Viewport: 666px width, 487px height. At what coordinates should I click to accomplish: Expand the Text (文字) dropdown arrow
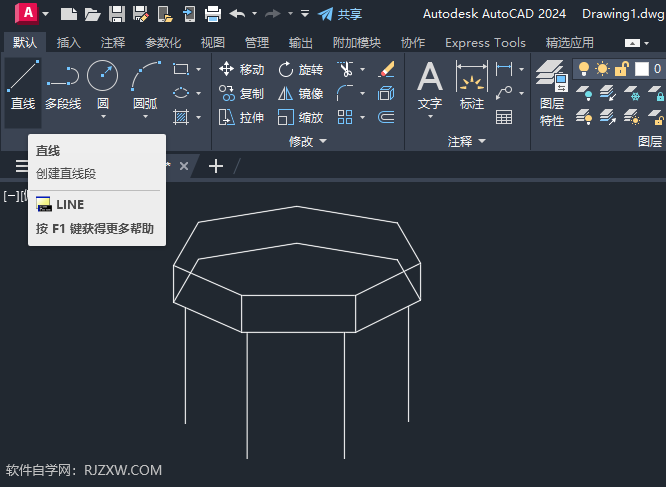pos(430,116)
